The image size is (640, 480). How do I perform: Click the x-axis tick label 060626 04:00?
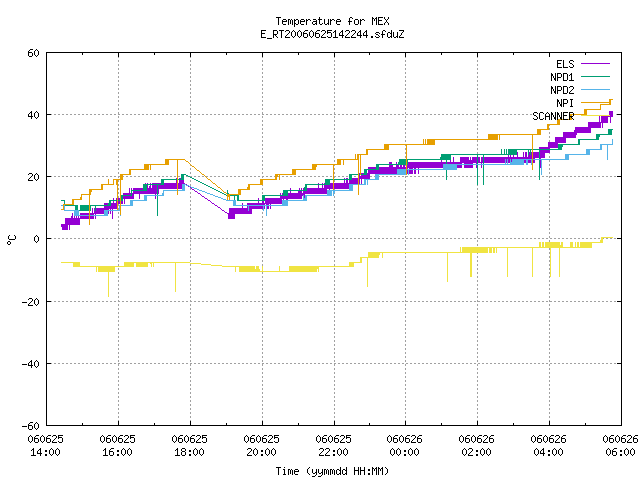coord(549,446)
